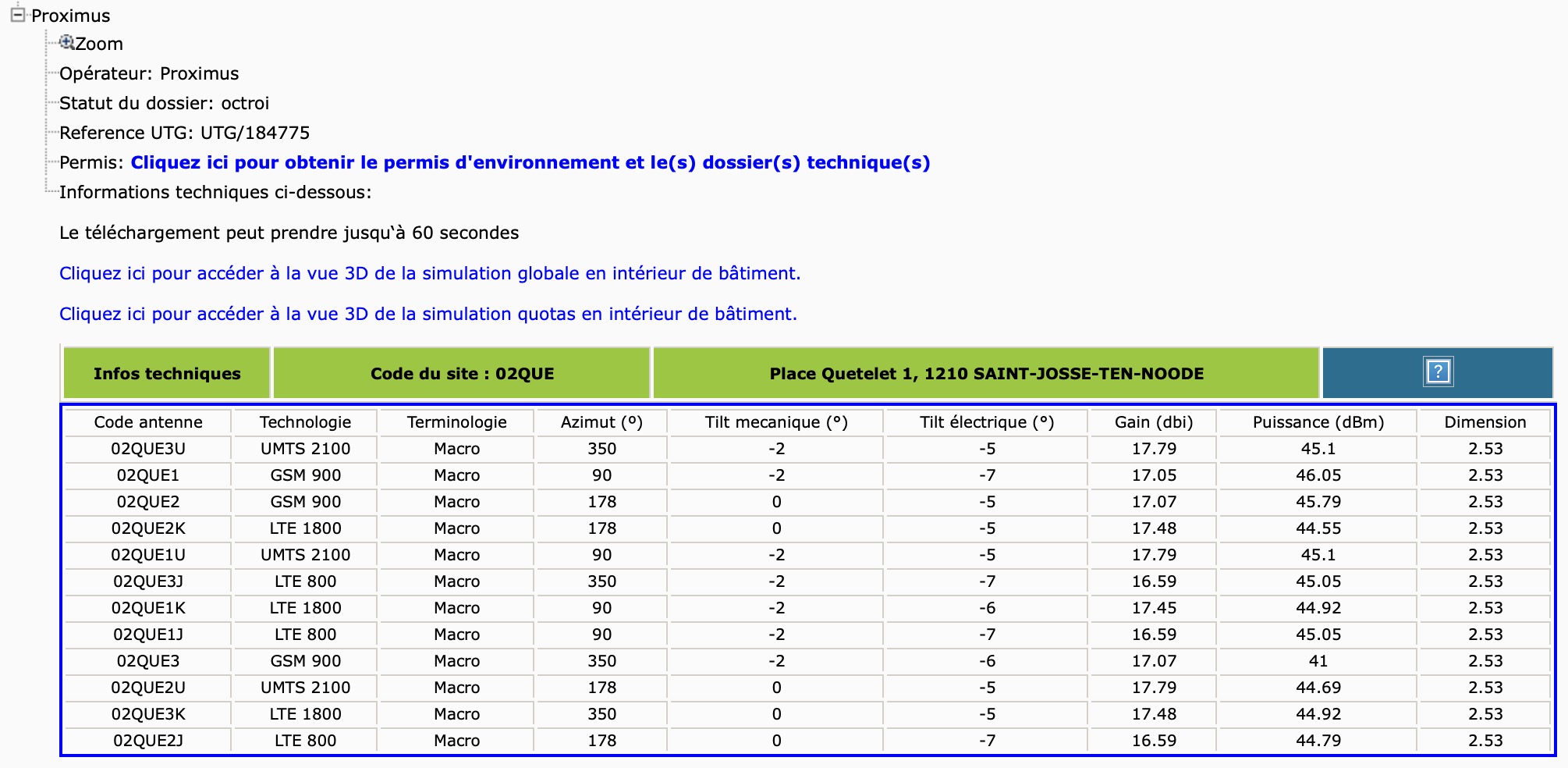
Task: Click the Technologie column header
Action: (305, 422)
